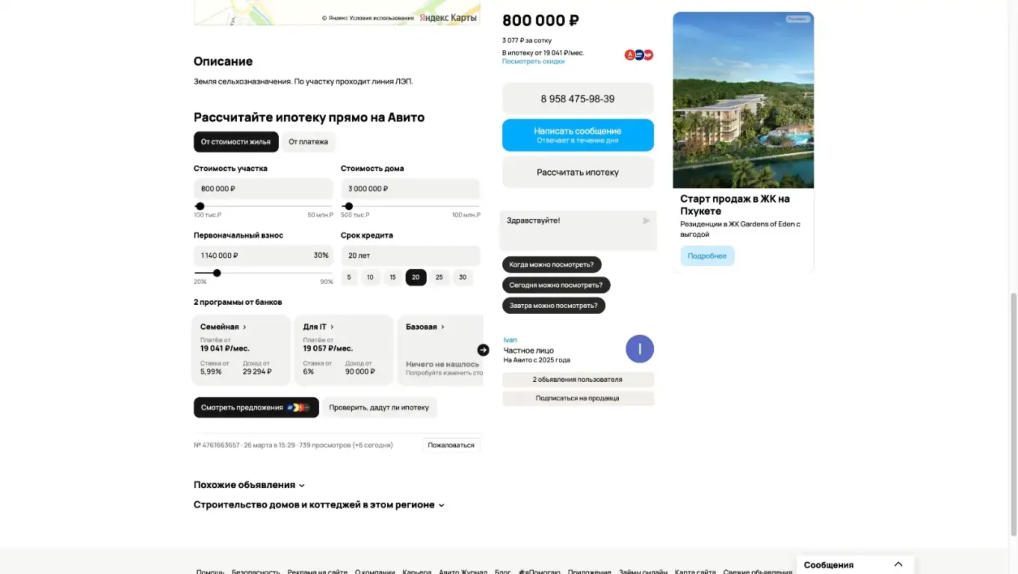This screenshot has width=1018, height=574.
Task: Click the page vertical scrollbar
Action: coord(1013,414)
